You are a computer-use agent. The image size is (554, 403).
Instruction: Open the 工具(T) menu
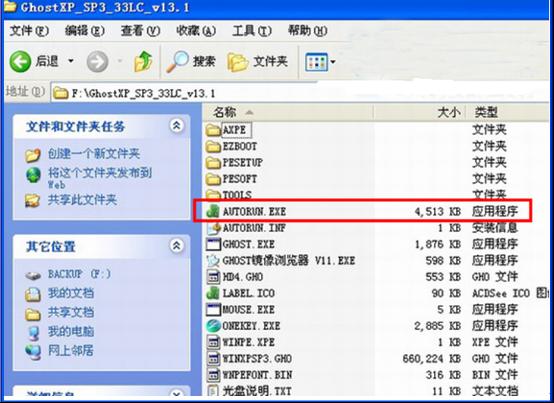(x=252, y=31)
